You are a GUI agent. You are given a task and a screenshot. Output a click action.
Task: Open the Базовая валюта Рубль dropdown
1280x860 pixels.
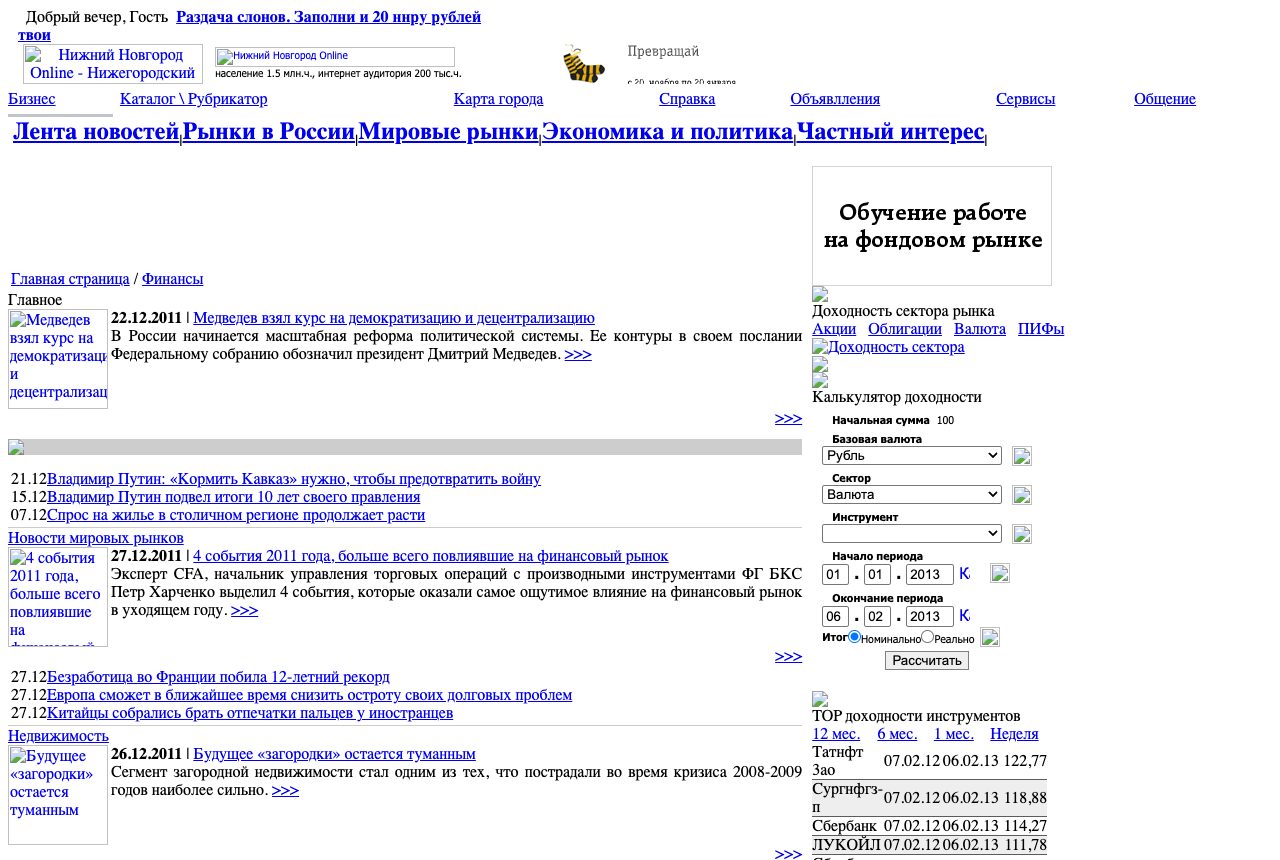pos(912,456)
